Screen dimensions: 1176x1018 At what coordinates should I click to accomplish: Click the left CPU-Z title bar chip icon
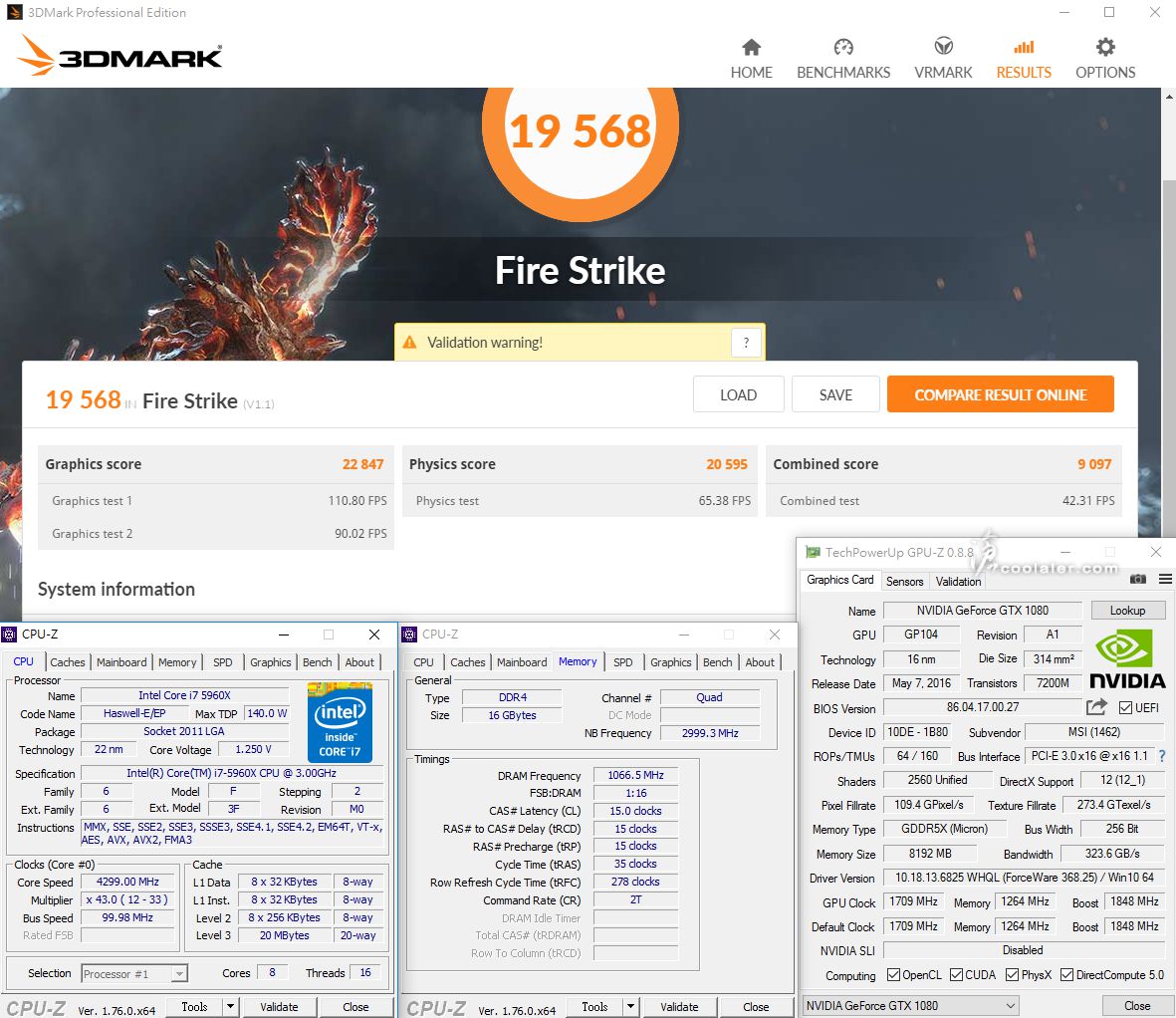point(9,635)
